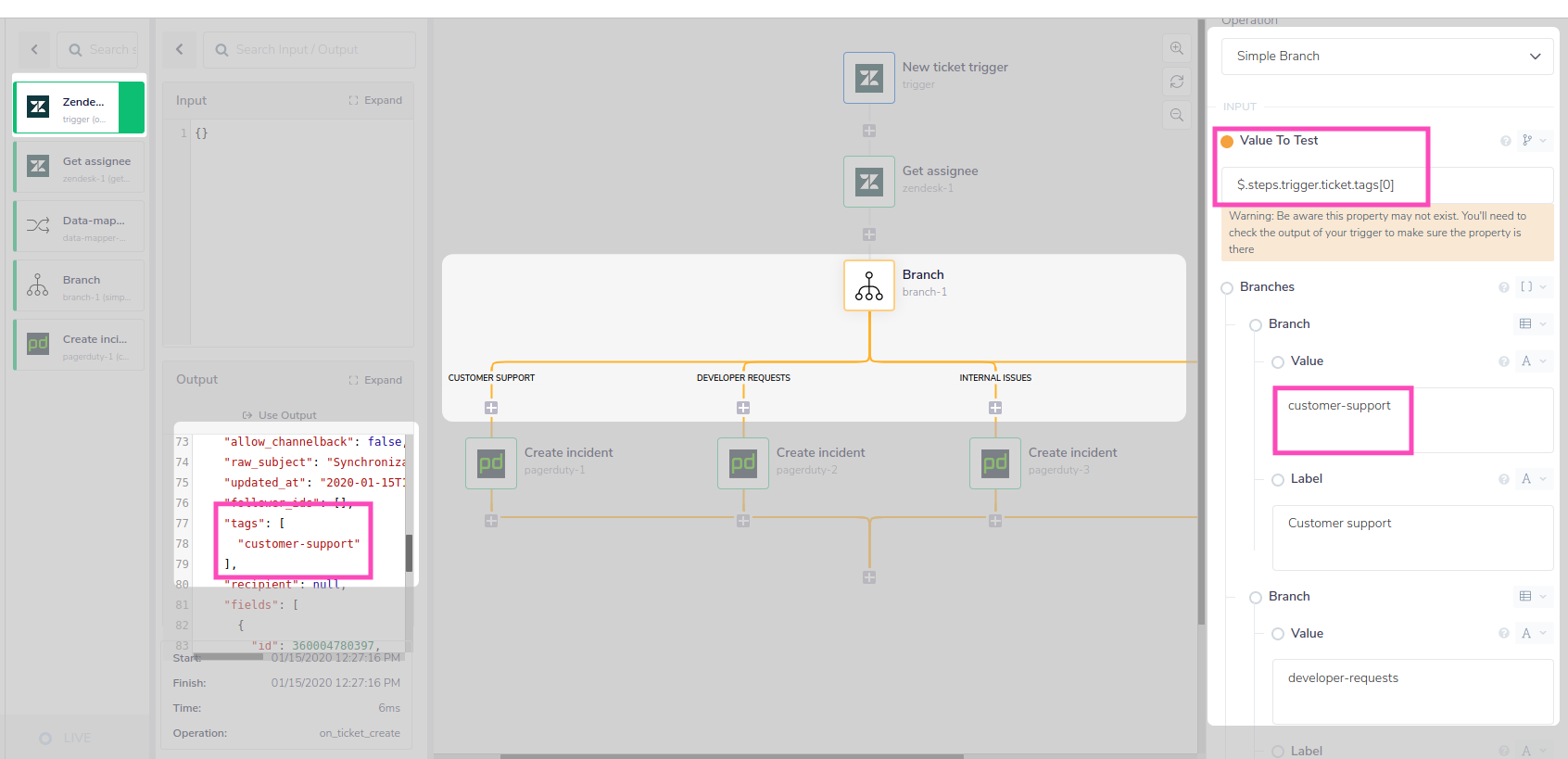Expand the Output panel

[x=375, y=380]
